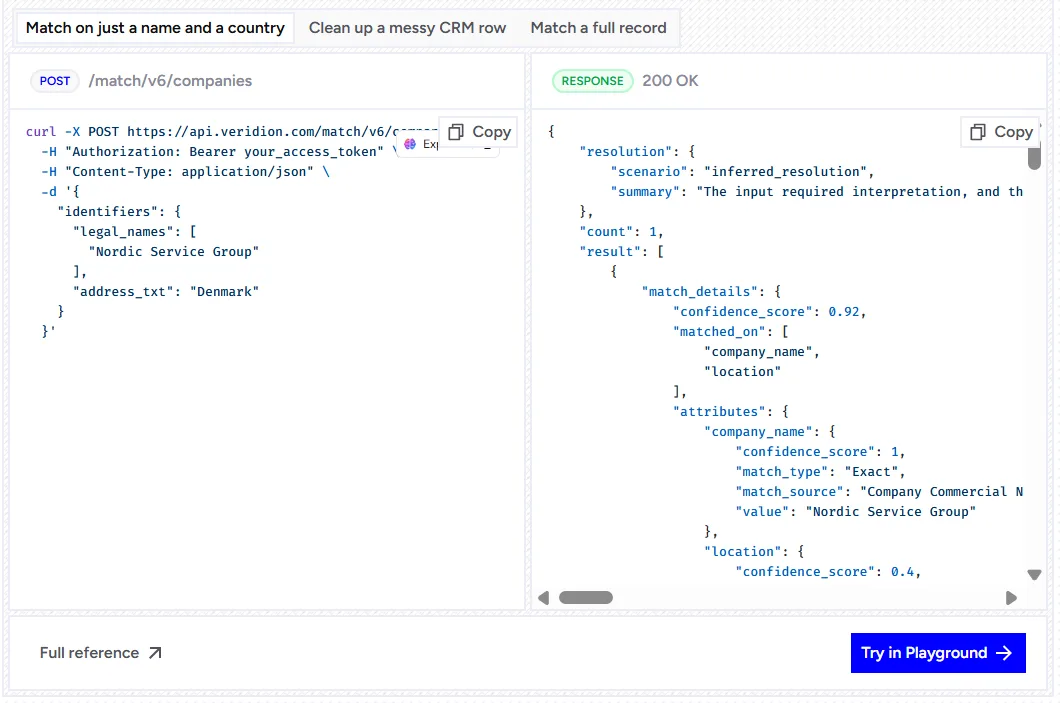Click the /match/v6/companies endpoint path
The width and height of the screenshot is (1060, 703).
click(x=170, y=81)
